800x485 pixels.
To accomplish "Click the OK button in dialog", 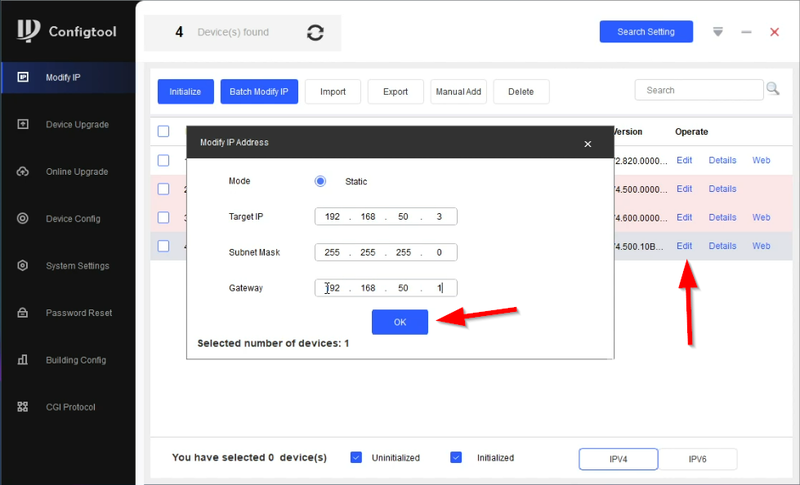I will click(x=400, y=322).
